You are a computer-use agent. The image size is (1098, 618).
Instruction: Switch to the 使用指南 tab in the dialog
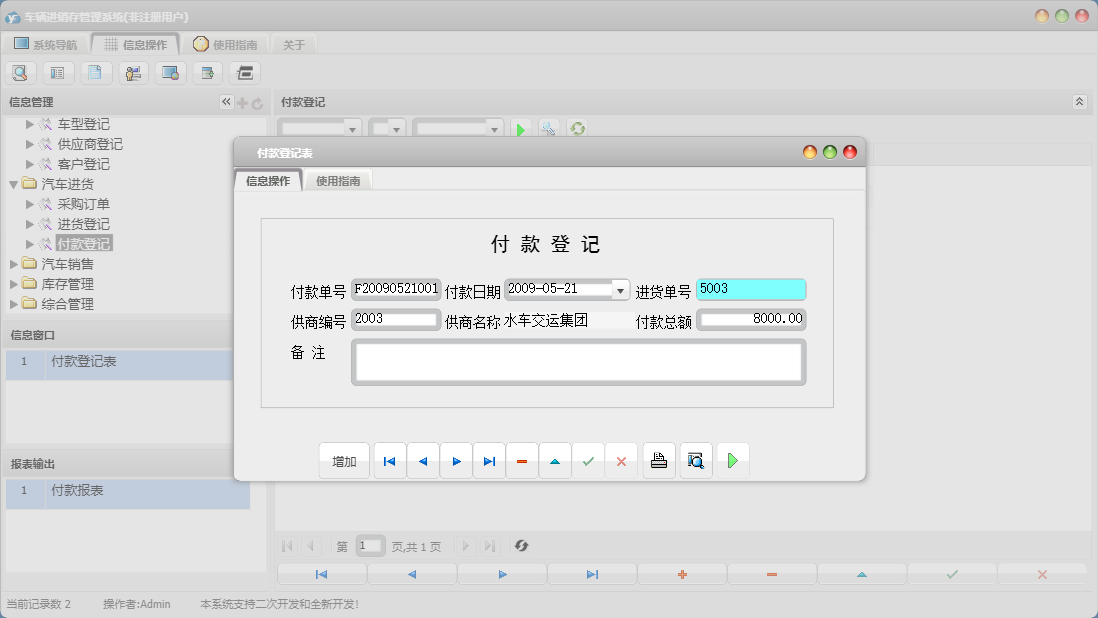point(339,181)
